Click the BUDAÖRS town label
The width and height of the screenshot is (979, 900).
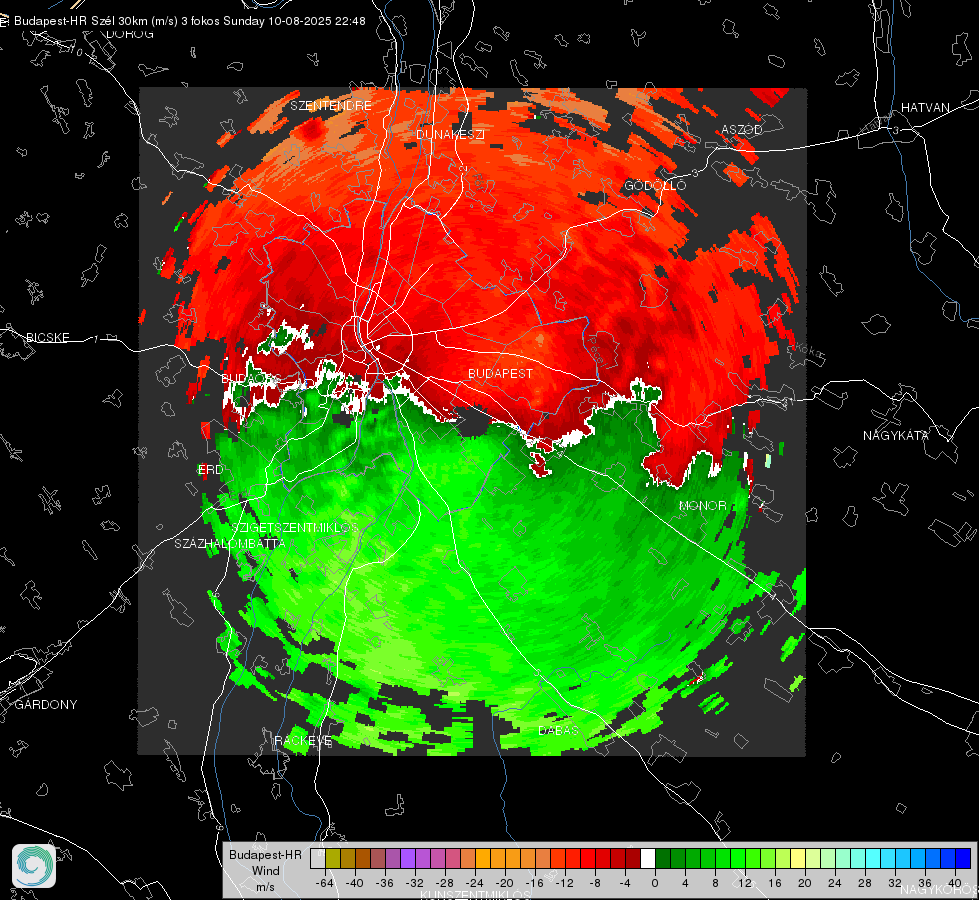[x=251, y=378]
